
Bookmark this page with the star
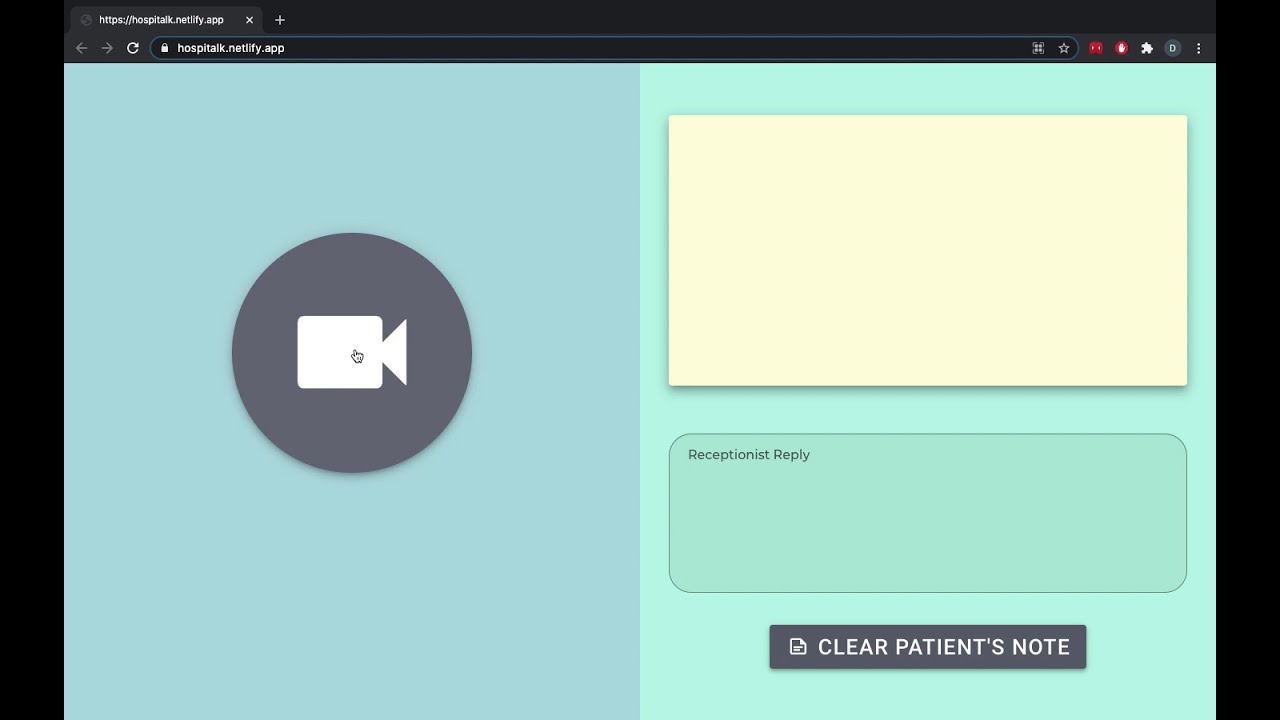click(1064, 48)
